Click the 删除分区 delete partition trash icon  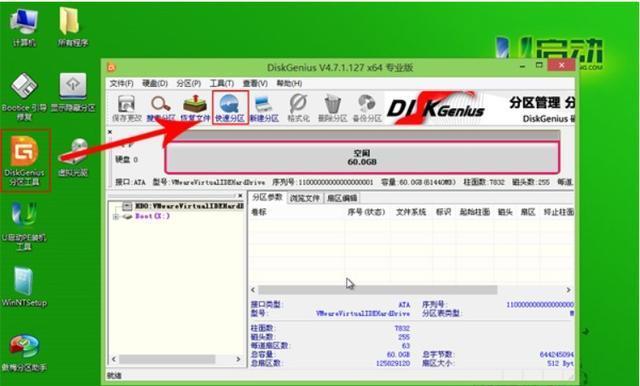[x=332, y=108]
